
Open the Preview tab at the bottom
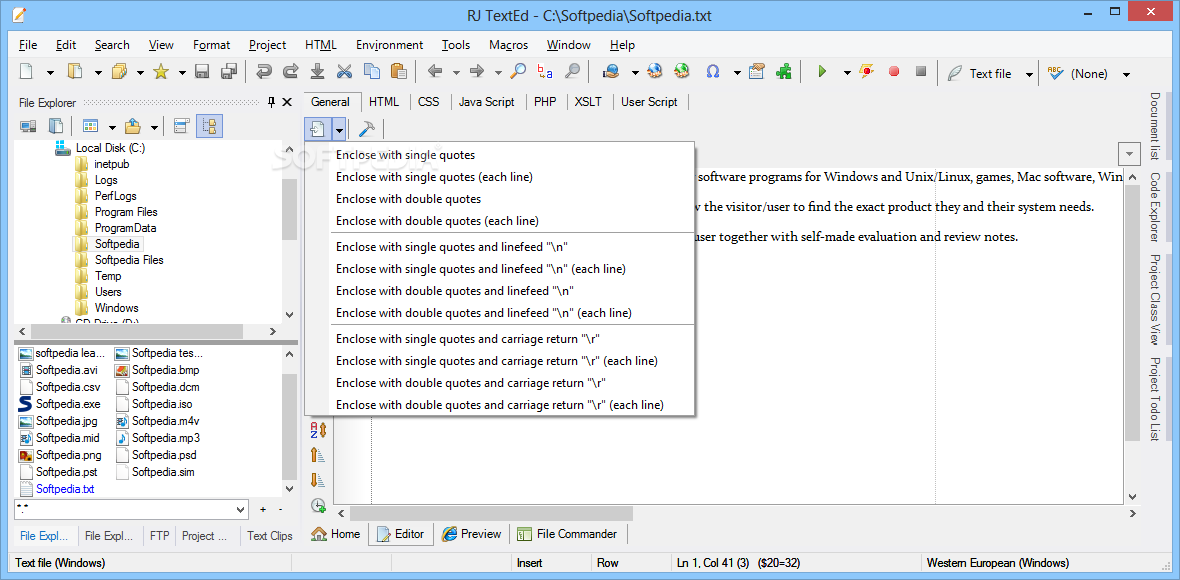point(472,534)
